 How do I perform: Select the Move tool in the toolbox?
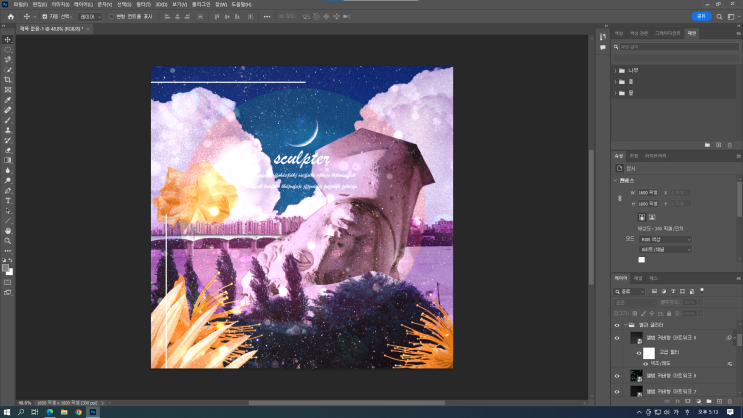[8, 39]
